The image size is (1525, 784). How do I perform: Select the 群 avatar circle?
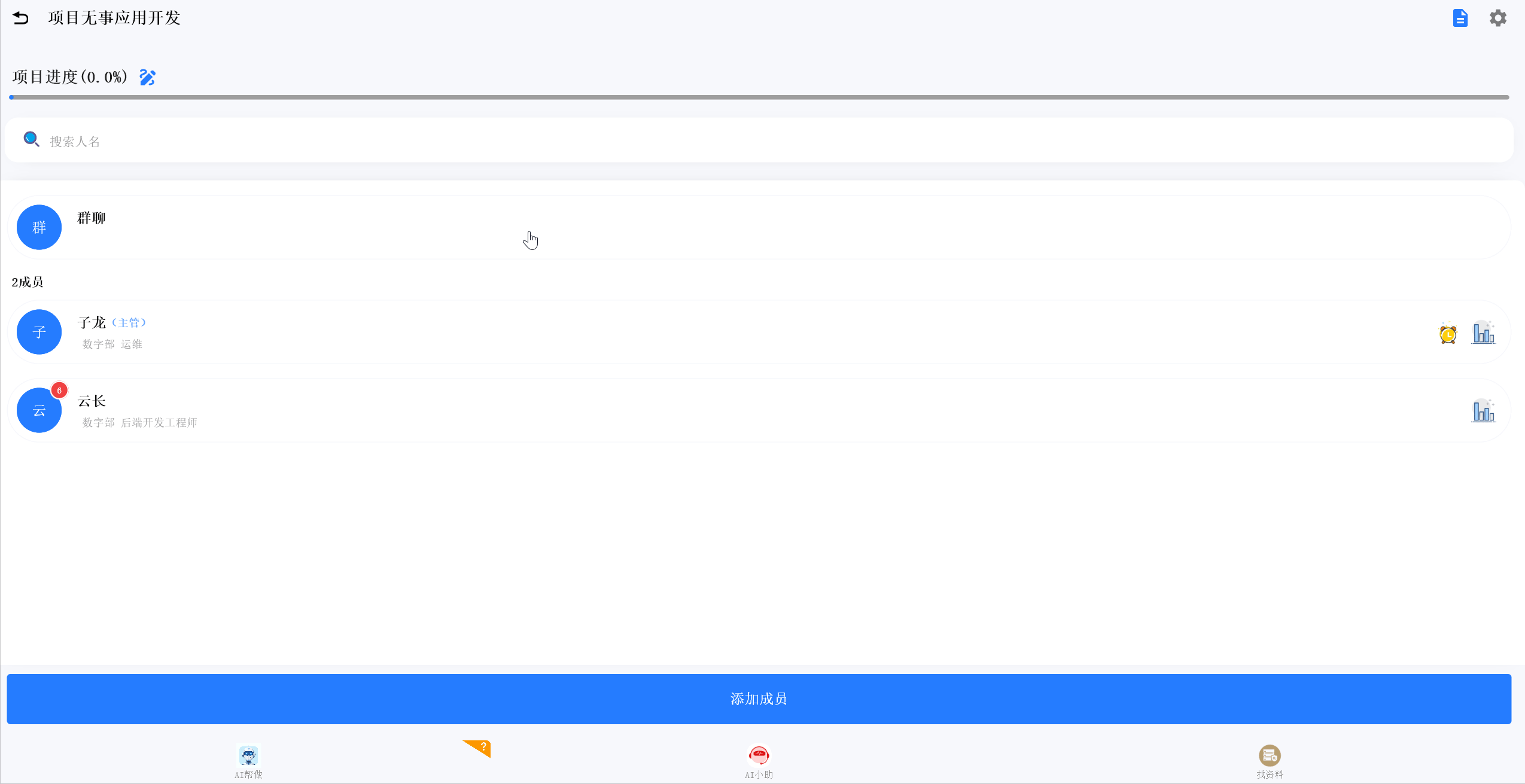39,227
